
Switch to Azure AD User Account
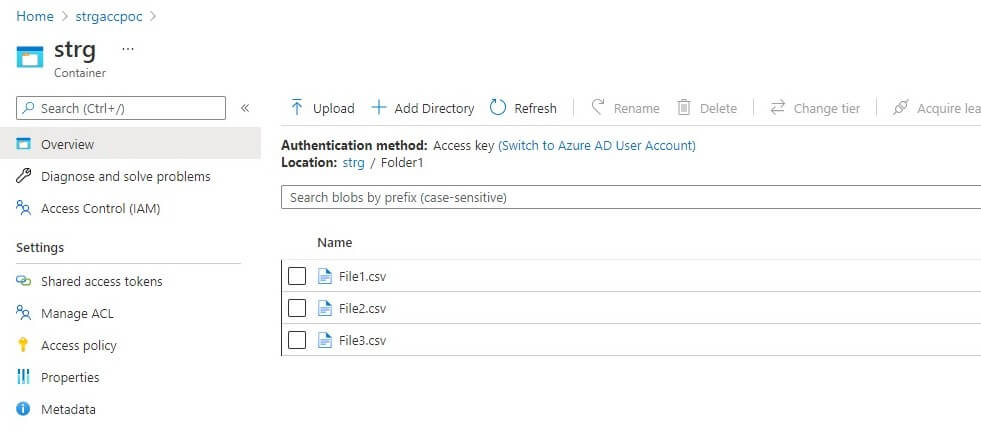click(x=597, y=145)
